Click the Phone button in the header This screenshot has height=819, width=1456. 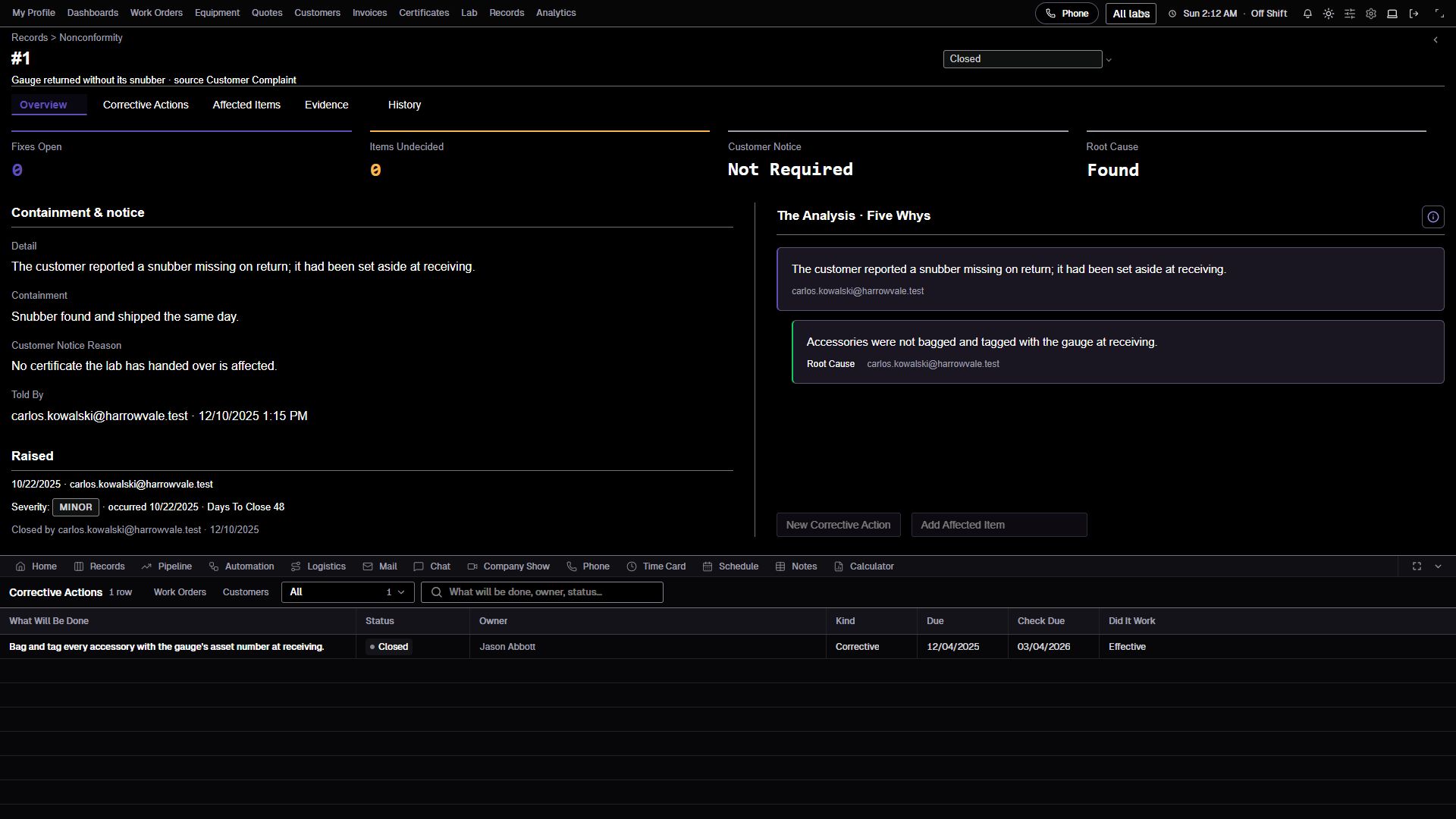1066,14
